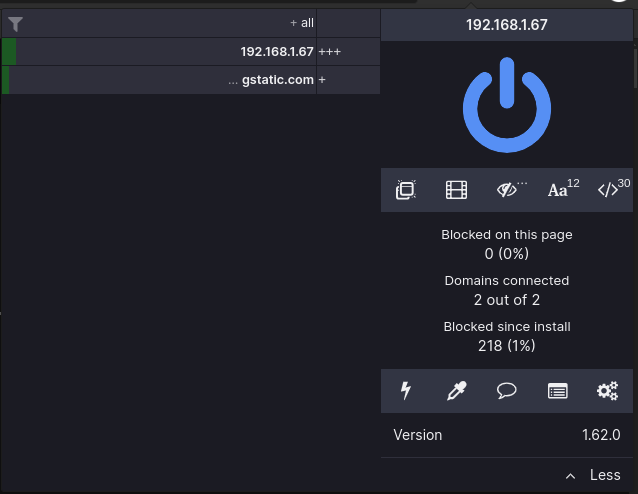Toggle the block large media icon

[x=456, y=190]
